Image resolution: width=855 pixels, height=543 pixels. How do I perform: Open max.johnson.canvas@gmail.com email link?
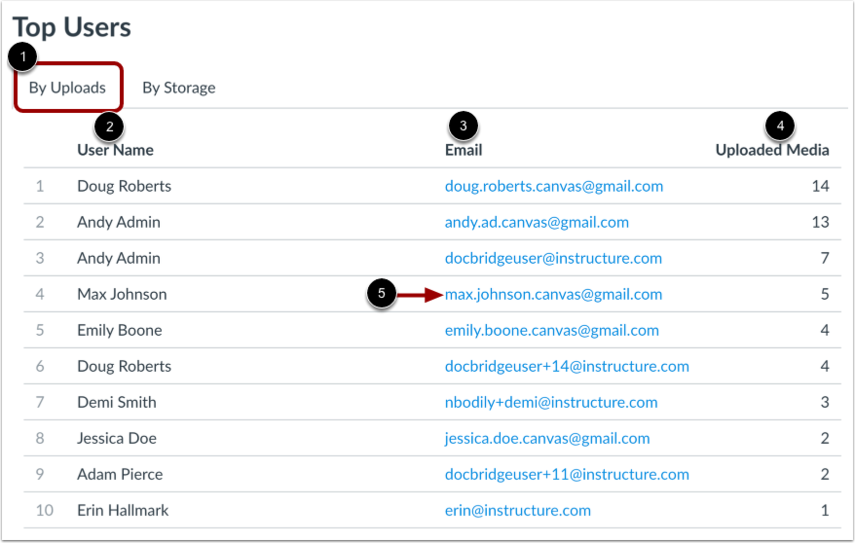[553, 294]
